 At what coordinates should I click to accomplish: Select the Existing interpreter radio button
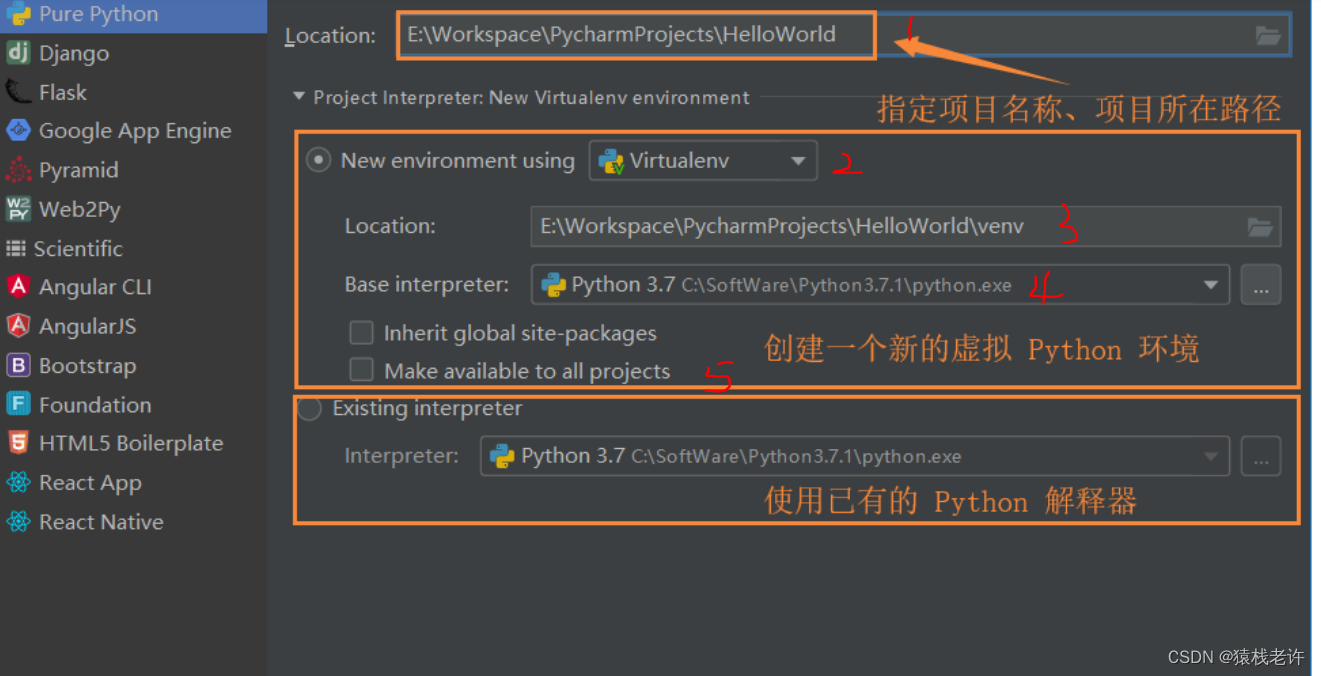[x=309, y=409]
